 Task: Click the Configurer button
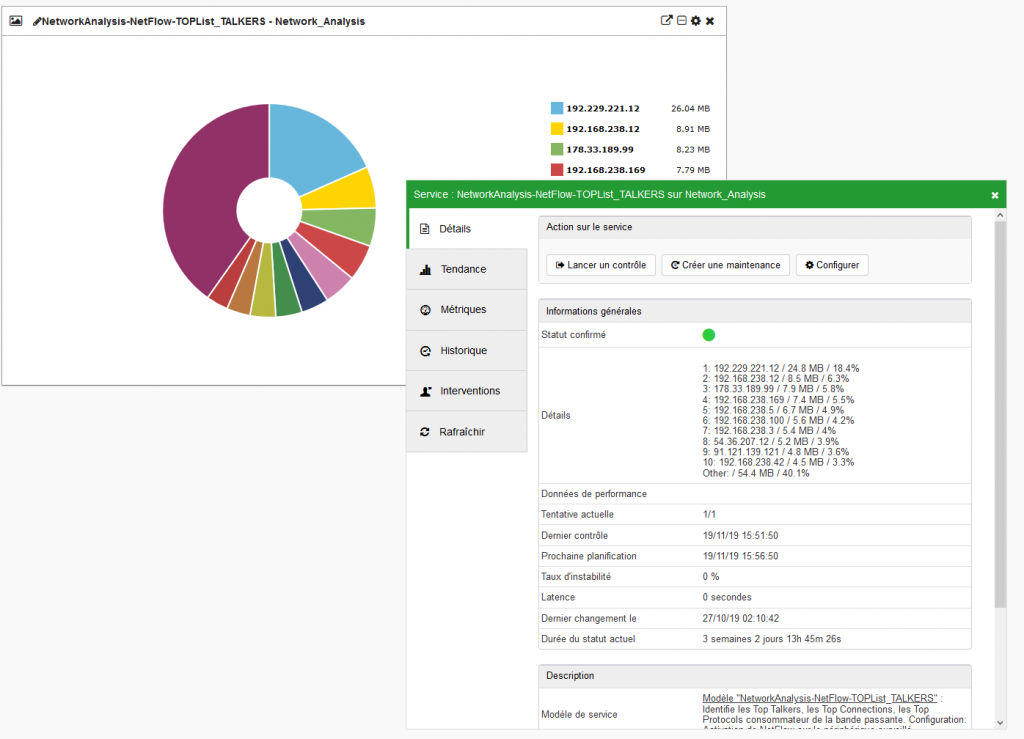coord(832,265)
